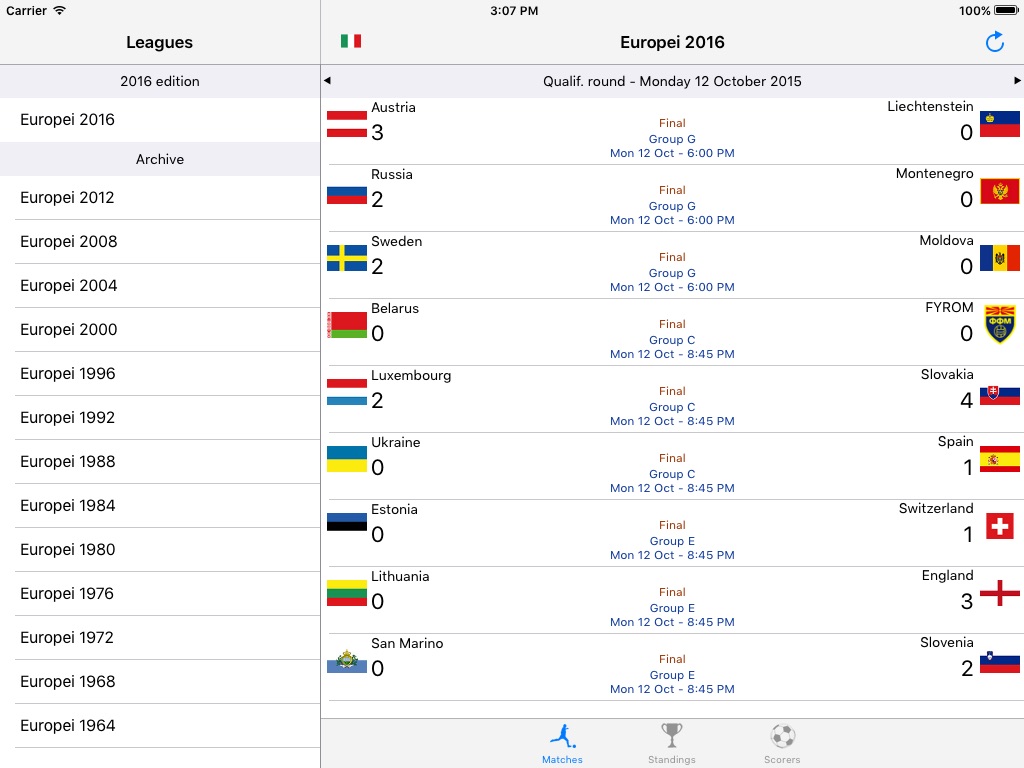Open Europei 2012 from the Archive
1024x768 pixels.
pos(160,198)
